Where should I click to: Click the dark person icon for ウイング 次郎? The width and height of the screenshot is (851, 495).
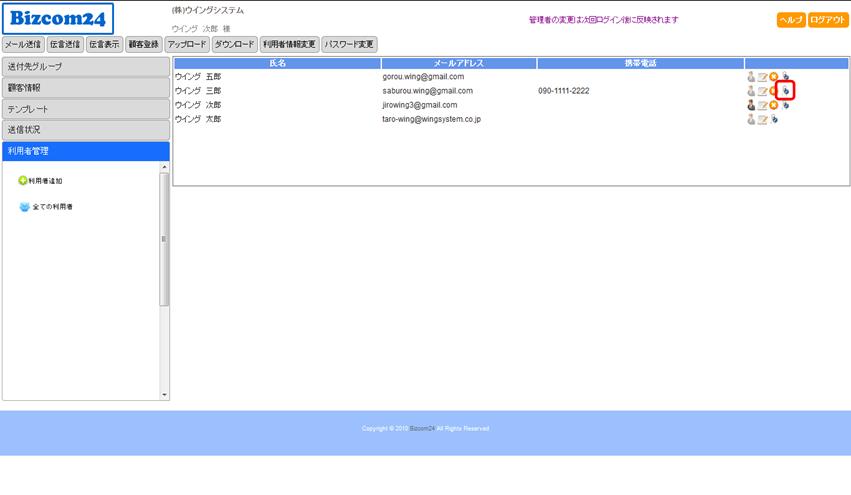[751, 105]
